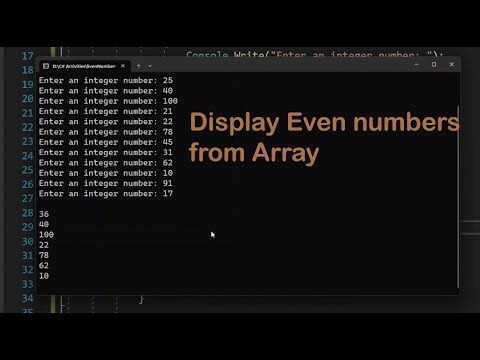Viewport: 480px width, 360px height.
Task: Click line number 22 in editor gutter
Action: pos(28,127)
